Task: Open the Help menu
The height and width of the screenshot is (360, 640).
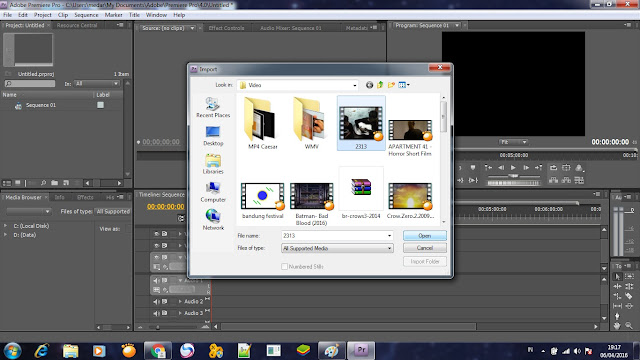Action: coord(179,15)
